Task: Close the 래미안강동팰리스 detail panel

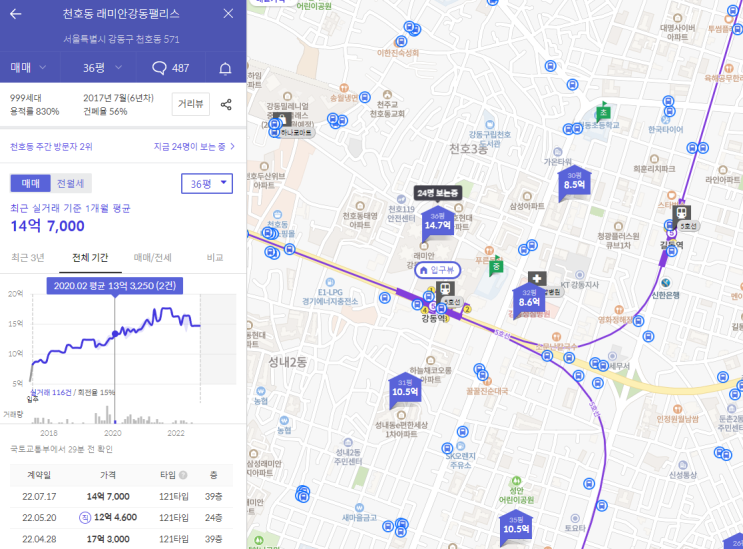Action: pos(228,14)
